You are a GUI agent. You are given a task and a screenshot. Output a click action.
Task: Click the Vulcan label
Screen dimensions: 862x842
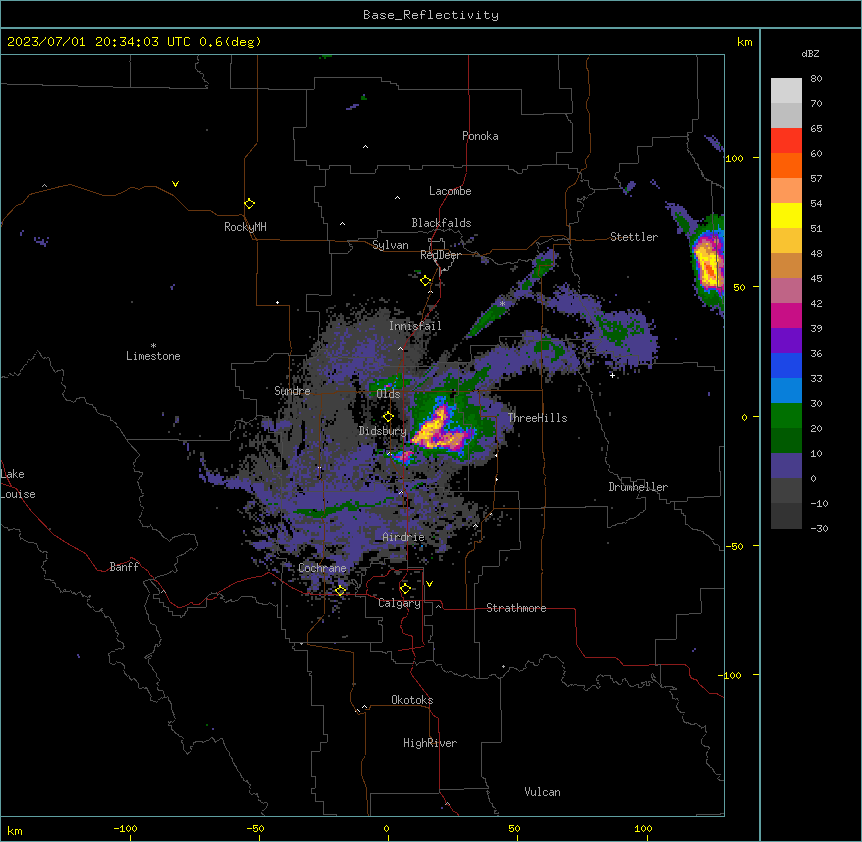coord(543,792)
